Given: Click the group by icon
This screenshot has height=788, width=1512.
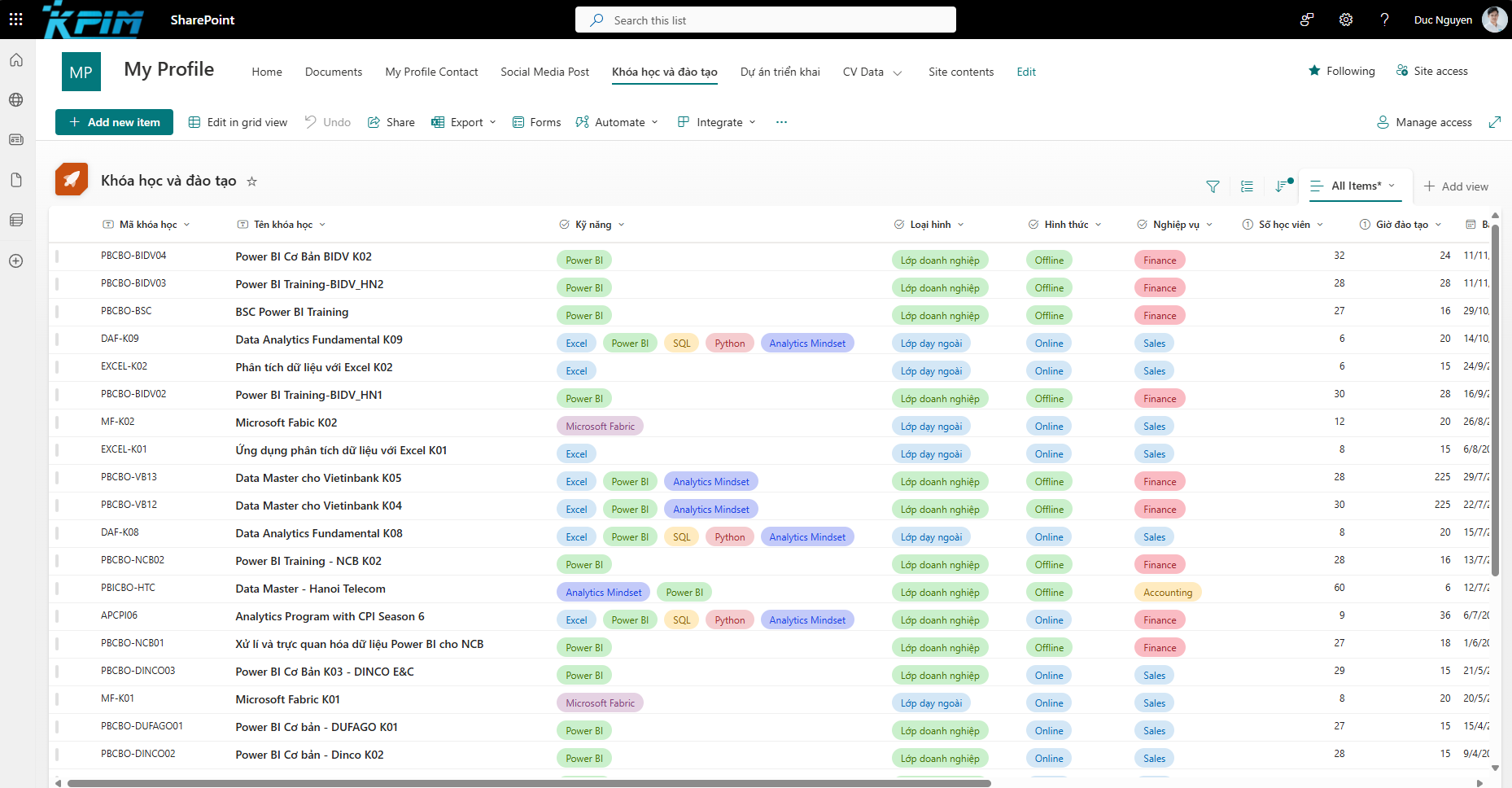Looking at the screenshot, I should click(1247, 186).
